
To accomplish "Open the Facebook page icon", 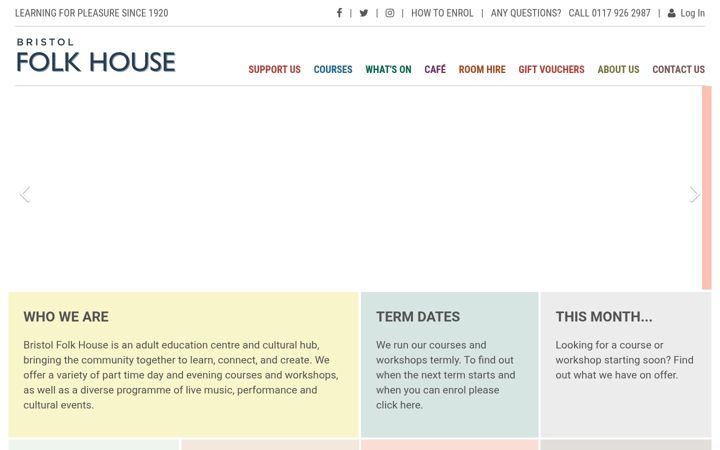I will point(339,13).
